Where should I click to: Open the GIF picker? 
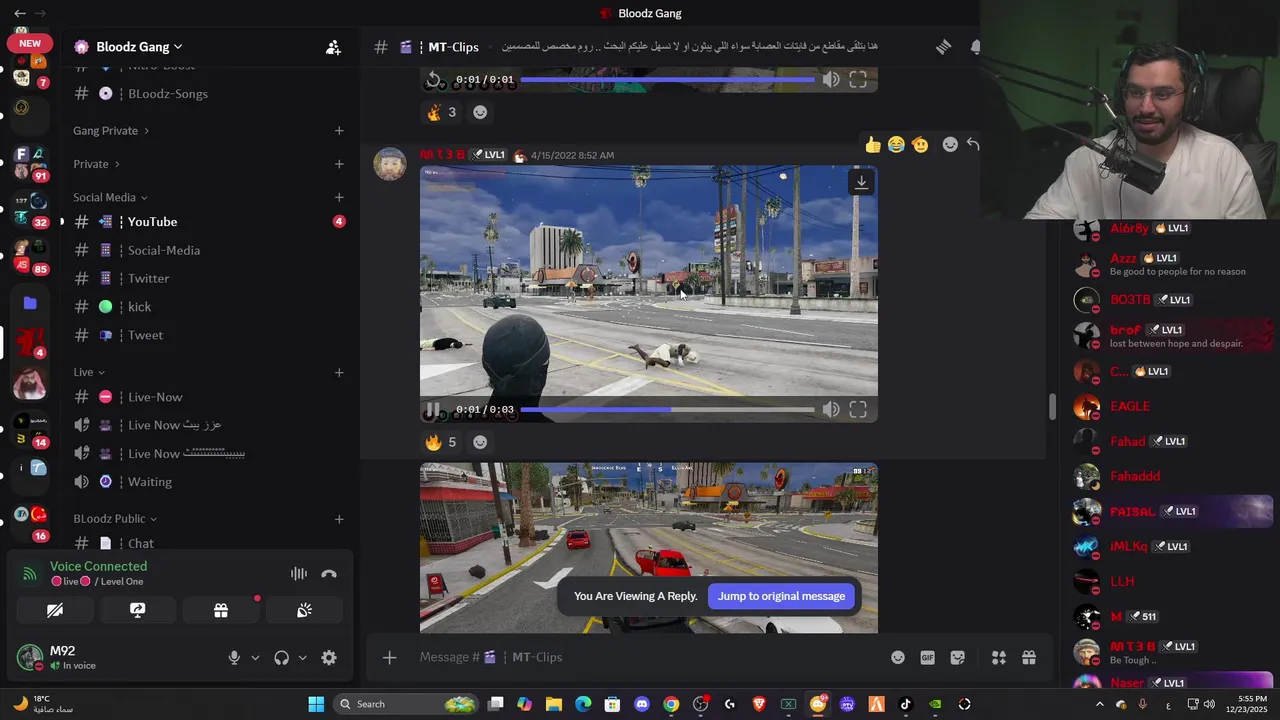tap(928, 657)
